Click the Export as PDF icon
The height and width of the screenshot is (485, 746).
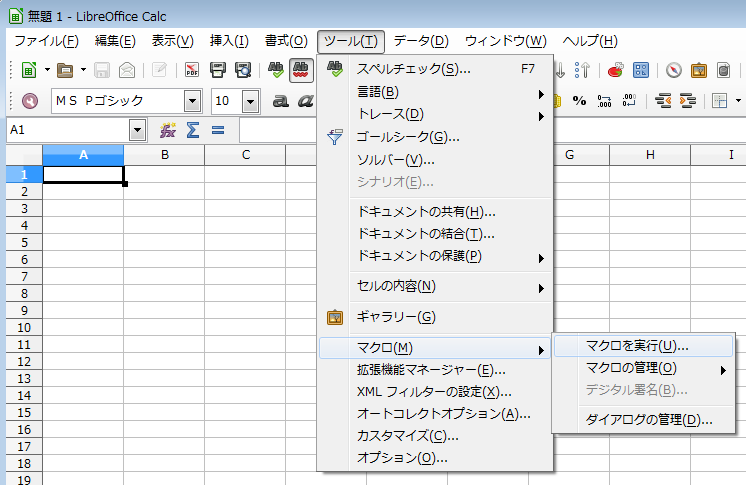point(192,70)
